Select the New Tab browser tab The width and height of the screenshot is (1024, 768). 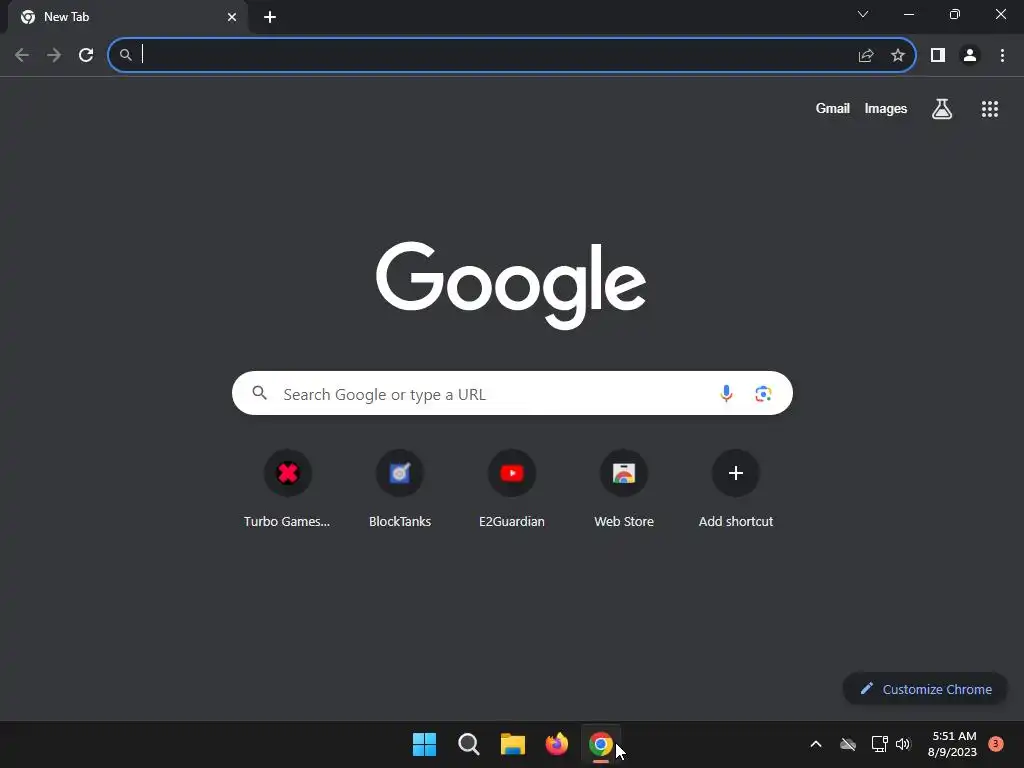(128, 17)
